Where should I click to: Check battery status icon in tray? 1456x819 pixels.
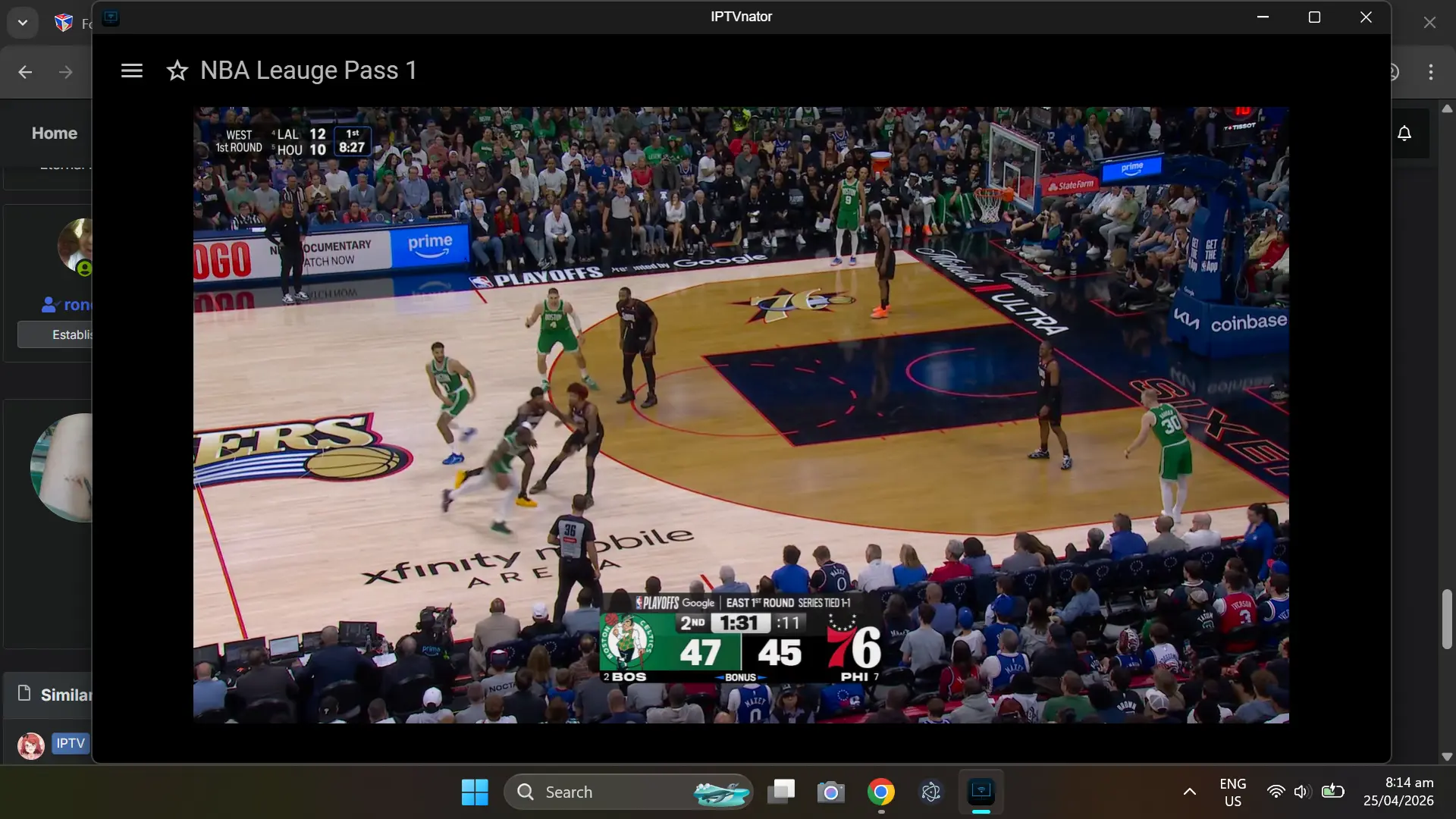point(1332,792)
